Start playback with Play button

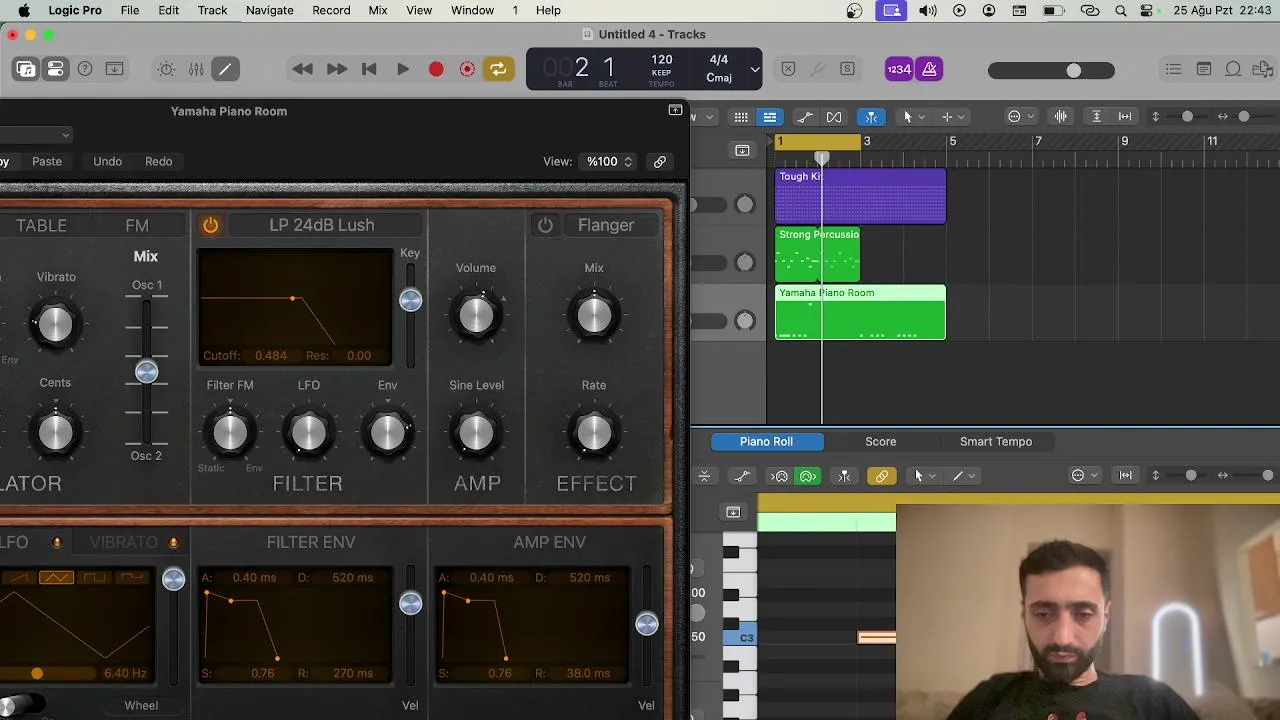[x=403, y=69]
